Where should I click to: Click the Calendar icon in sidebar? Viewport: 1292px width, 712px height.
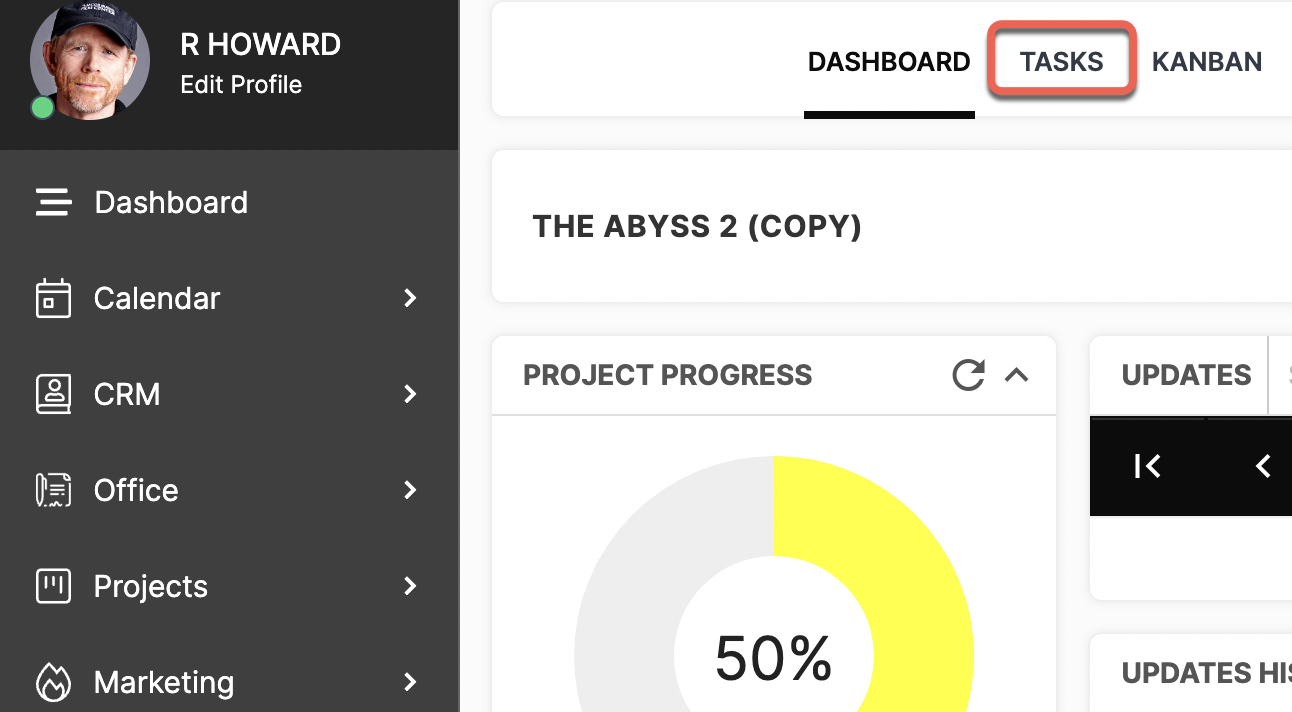54,298
